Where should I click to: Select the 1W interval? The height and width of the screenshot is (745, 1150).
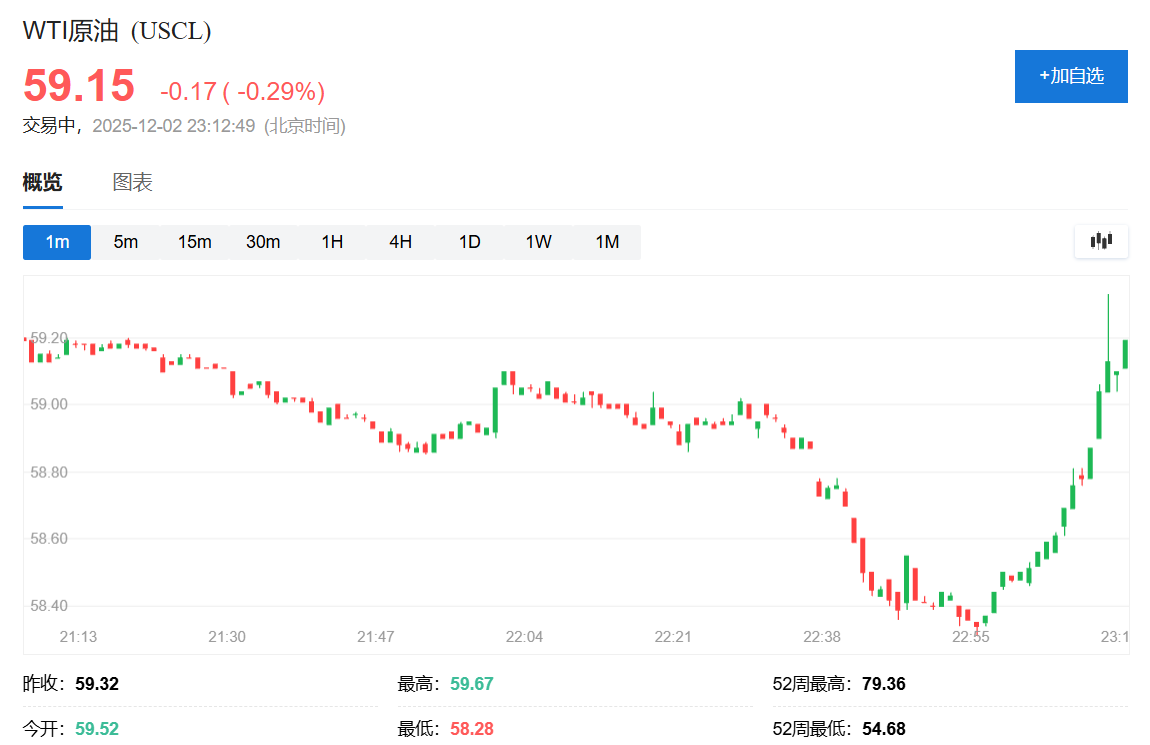click(x=538, y=242)
